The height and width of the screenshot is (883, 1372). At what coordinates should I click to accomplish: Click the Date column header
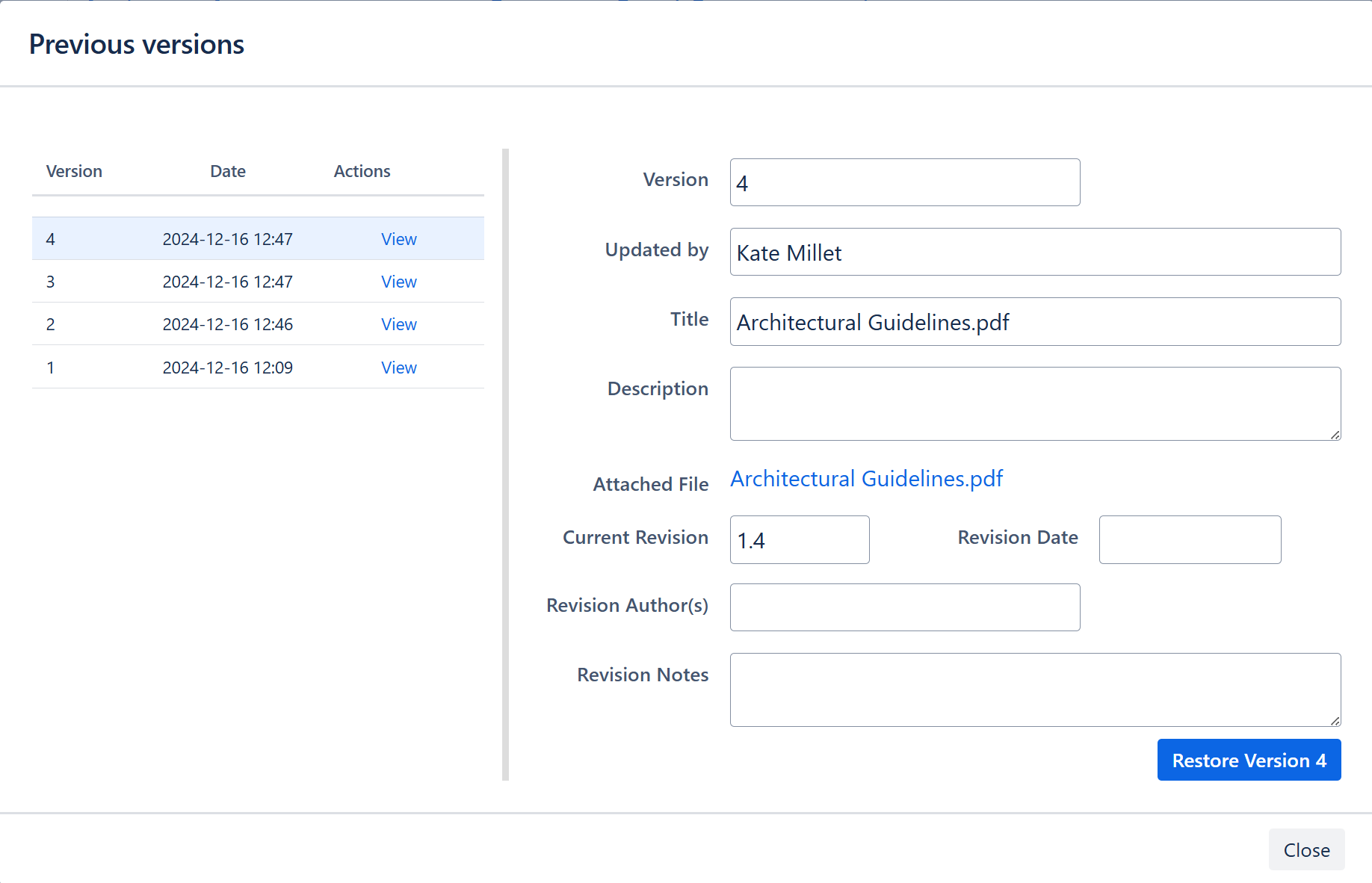pos(227,171)
